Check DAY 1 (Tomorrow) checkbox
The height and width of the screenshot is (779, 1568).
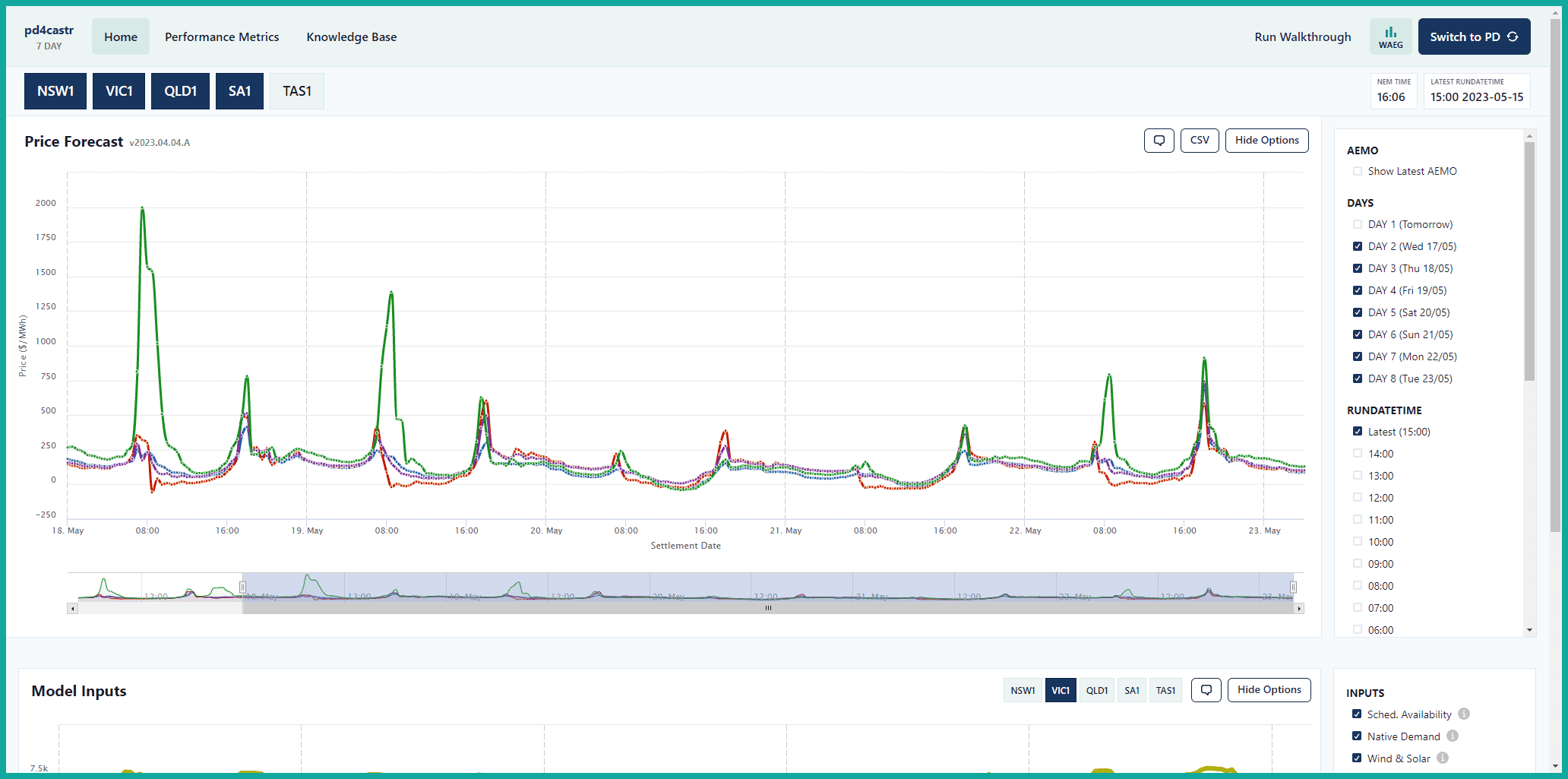click(1358, 225)
